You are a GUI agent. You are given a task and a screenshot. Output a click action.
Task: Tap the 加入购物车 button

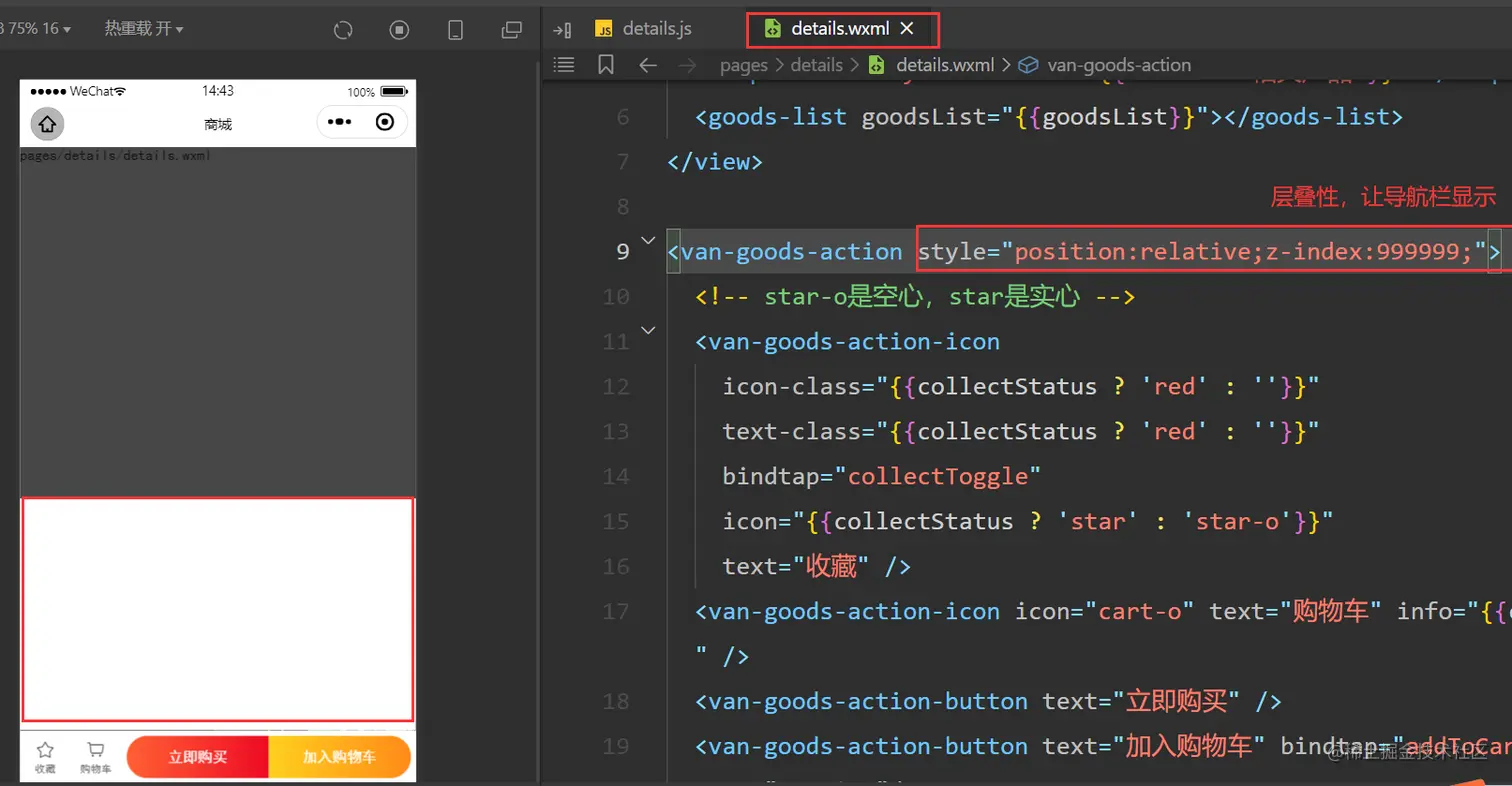pyautogui.click(x=340, y=757)
